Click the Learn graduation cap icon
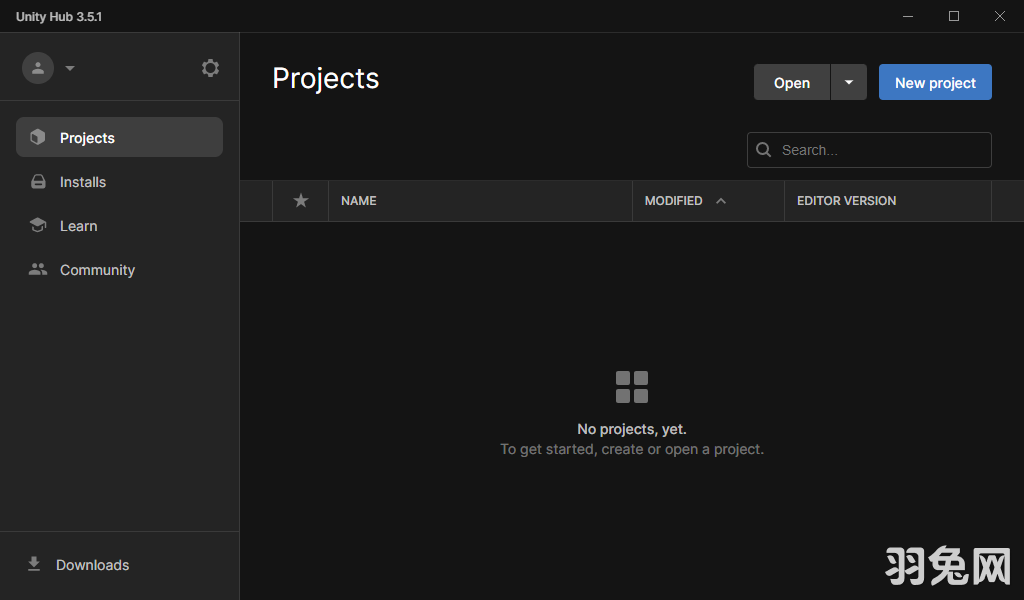Image resolution: width=1024 pixels, height=600 pixels. pos(38,226)
